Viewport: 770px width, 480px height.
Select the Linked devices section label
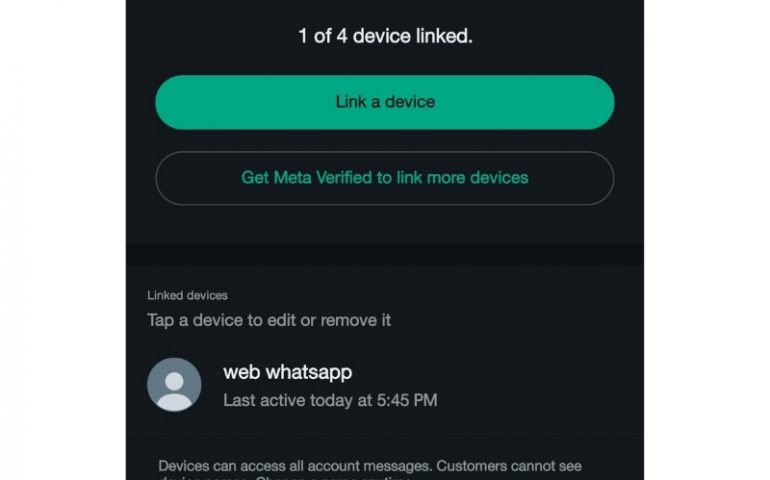click(x=187, y=295)
